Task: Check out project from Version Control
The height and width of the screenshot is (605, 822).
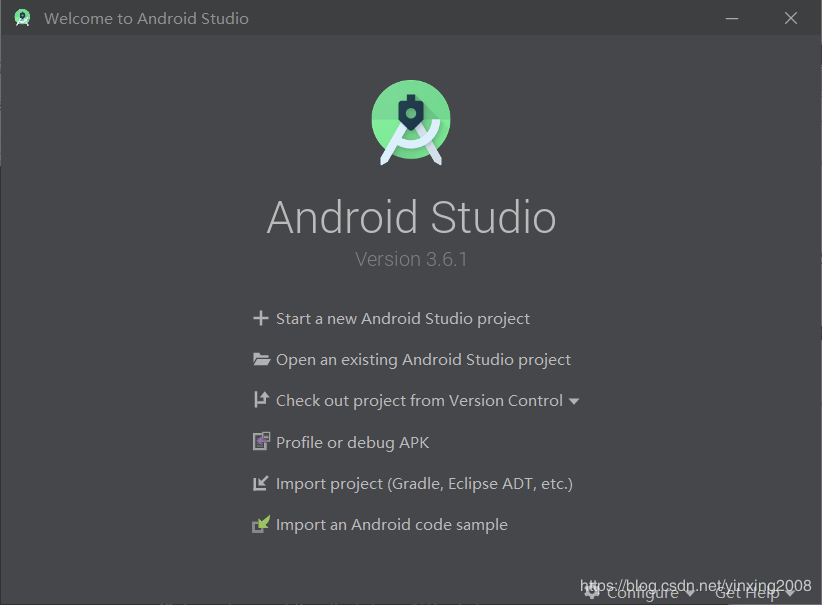Action: click(419, 401)
